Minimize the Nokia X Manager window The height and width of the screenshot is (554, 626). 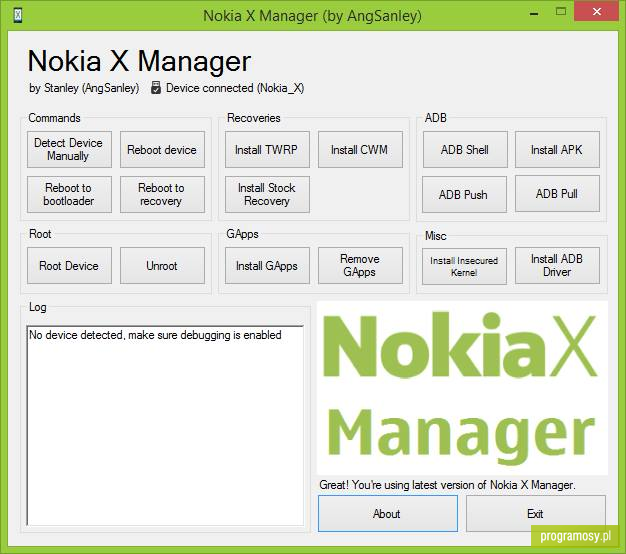pos(534,14)
